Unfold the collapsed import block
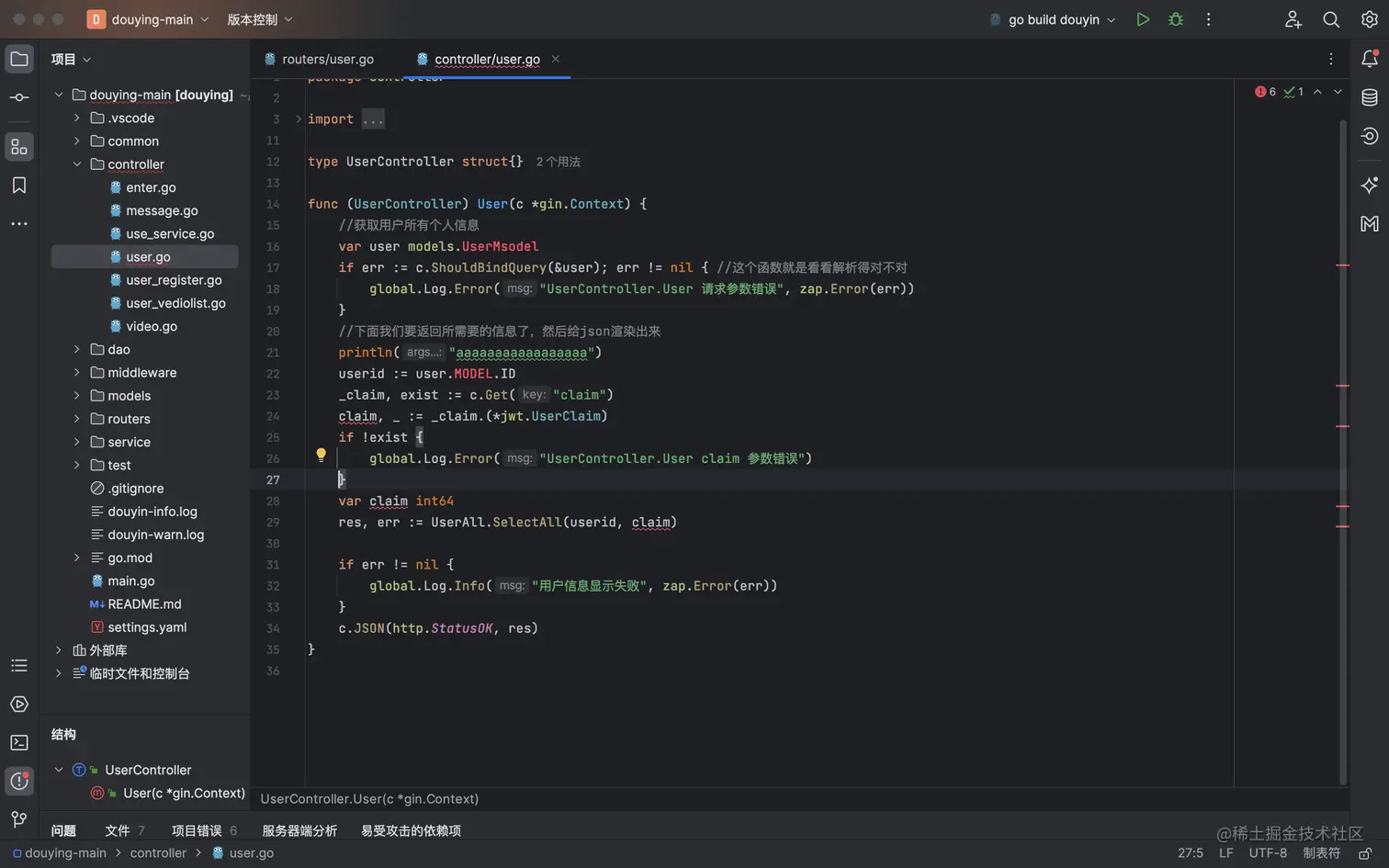 pyautogui.click(x=299, y=119)
